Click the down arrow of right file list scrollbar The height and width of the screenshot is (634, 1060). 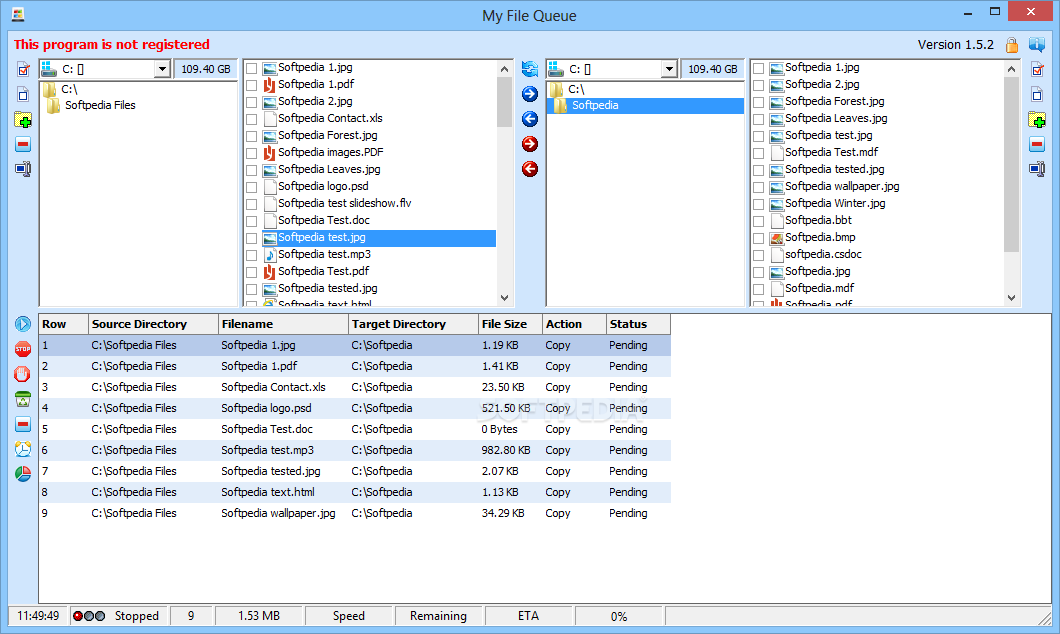click(x=1011, y=297)
